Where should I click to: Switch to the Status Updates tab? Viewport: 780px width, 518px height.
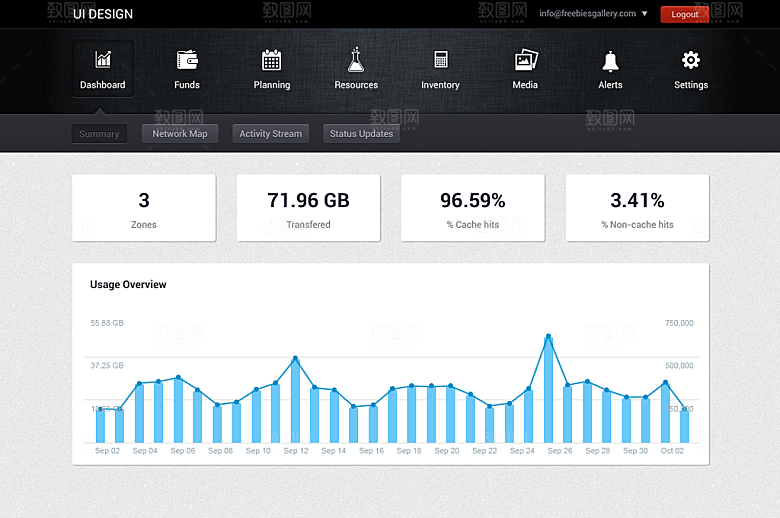pyautogui.click(x=361, y=134)
